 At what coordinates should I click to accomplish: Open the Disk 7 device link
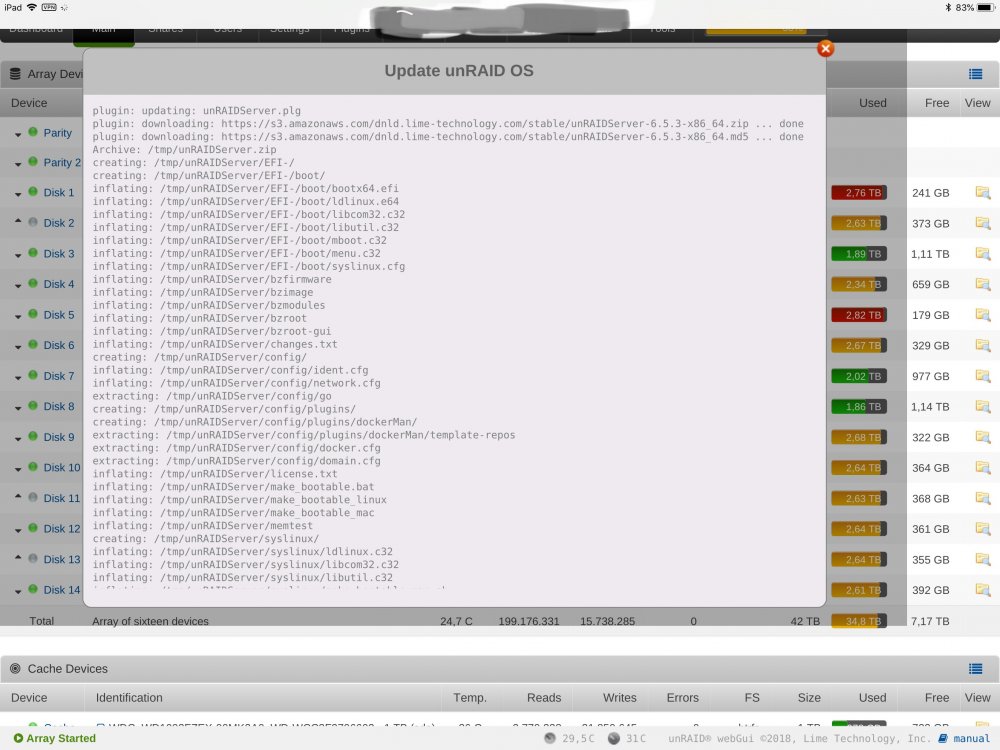pos(59,376)
